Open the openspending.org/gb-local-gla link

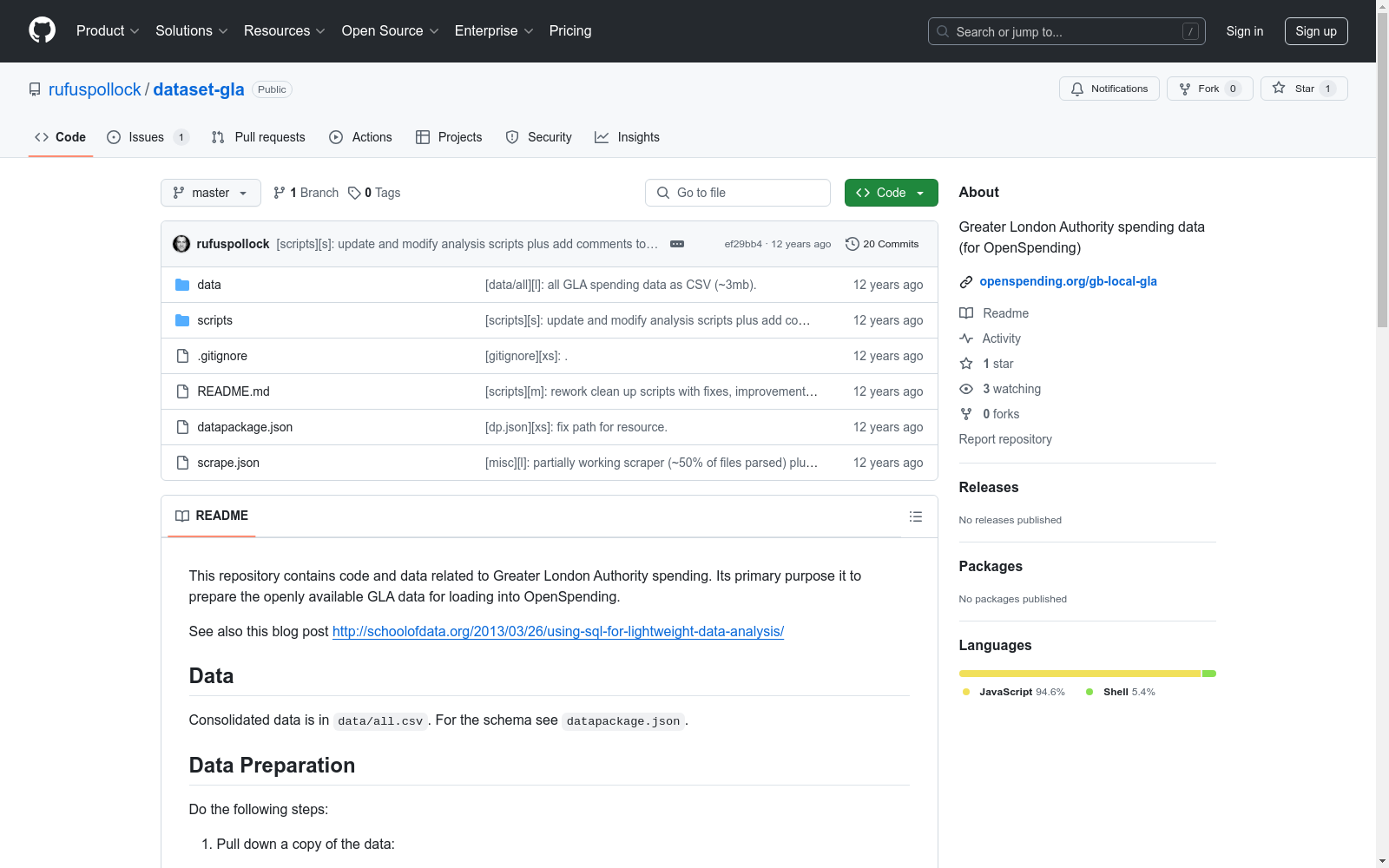(x=1068, y=281)
